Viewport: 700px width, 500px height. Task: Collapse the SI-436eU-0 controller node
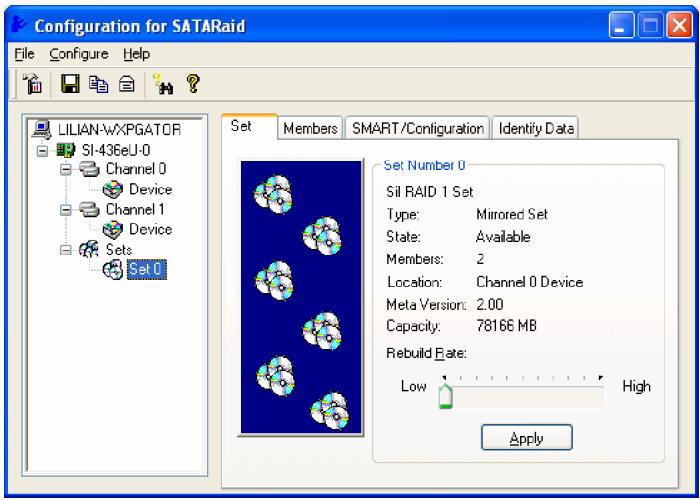[42, 150]
